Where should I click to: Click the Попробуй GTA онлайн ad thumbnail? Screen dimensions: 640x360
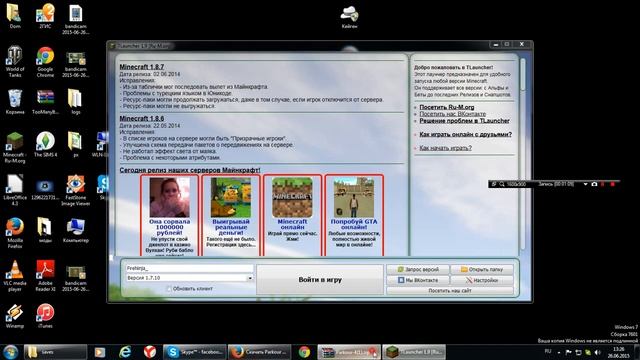pyautogui.click(x=353, y=198)
